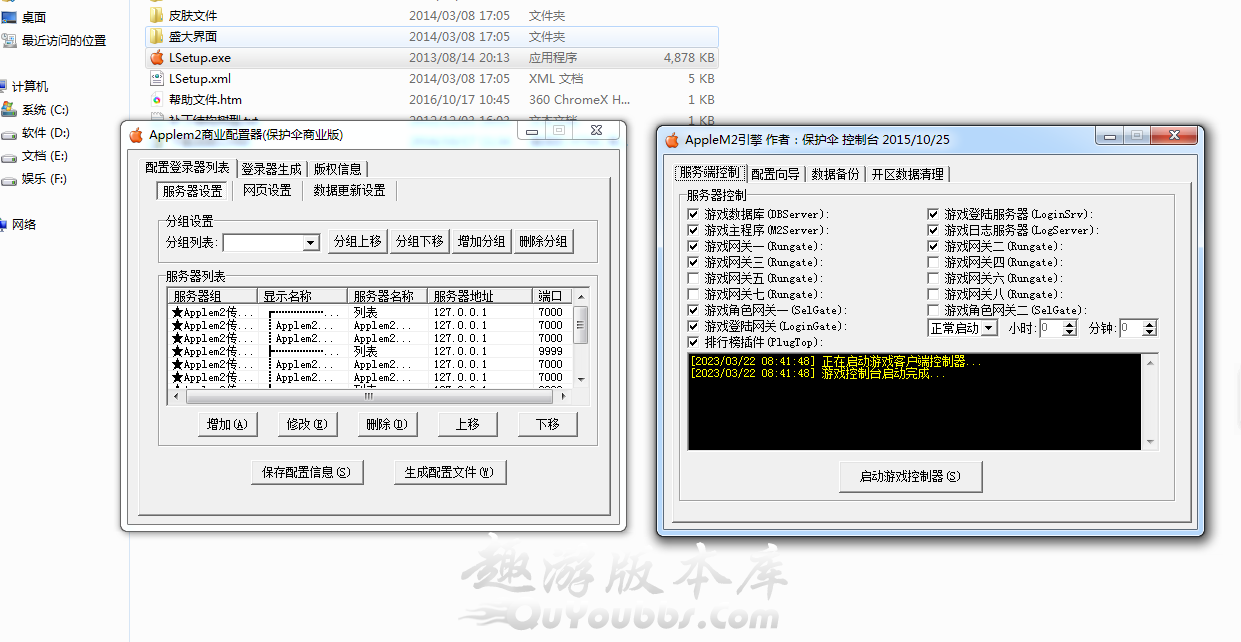1241x642 pixels.
Task: Open the 数据备份 tab
Action: (835, 174)
